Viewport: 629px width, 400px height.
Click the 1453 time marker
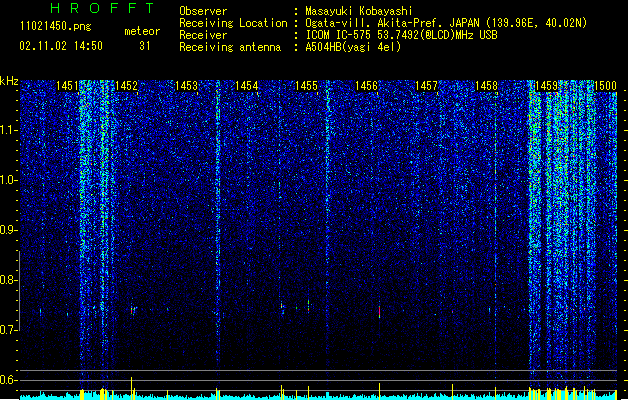pos(187,86)
